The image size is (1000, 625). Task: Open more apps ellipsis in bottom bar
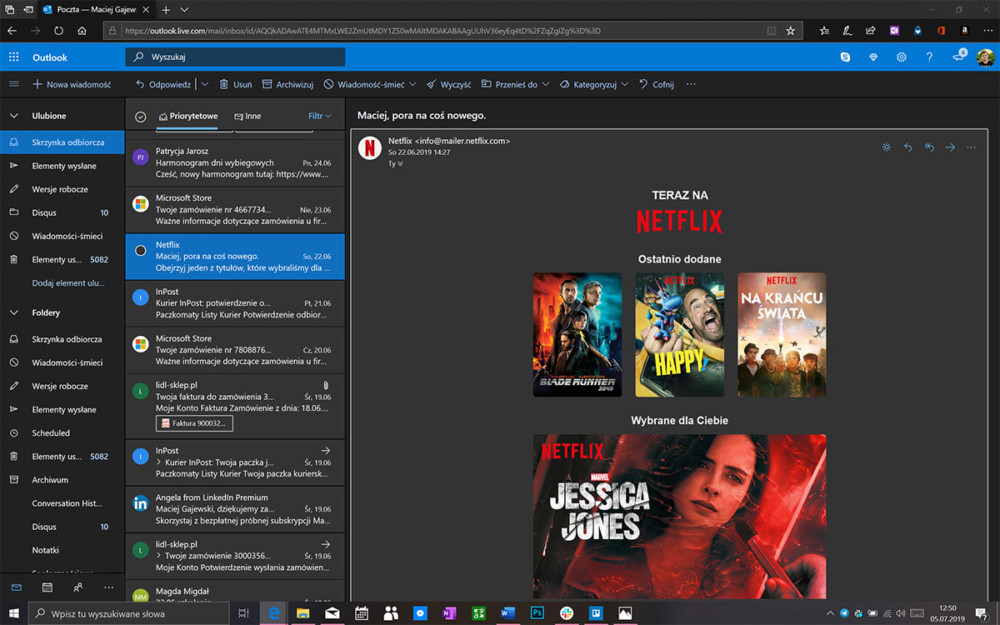108,587
